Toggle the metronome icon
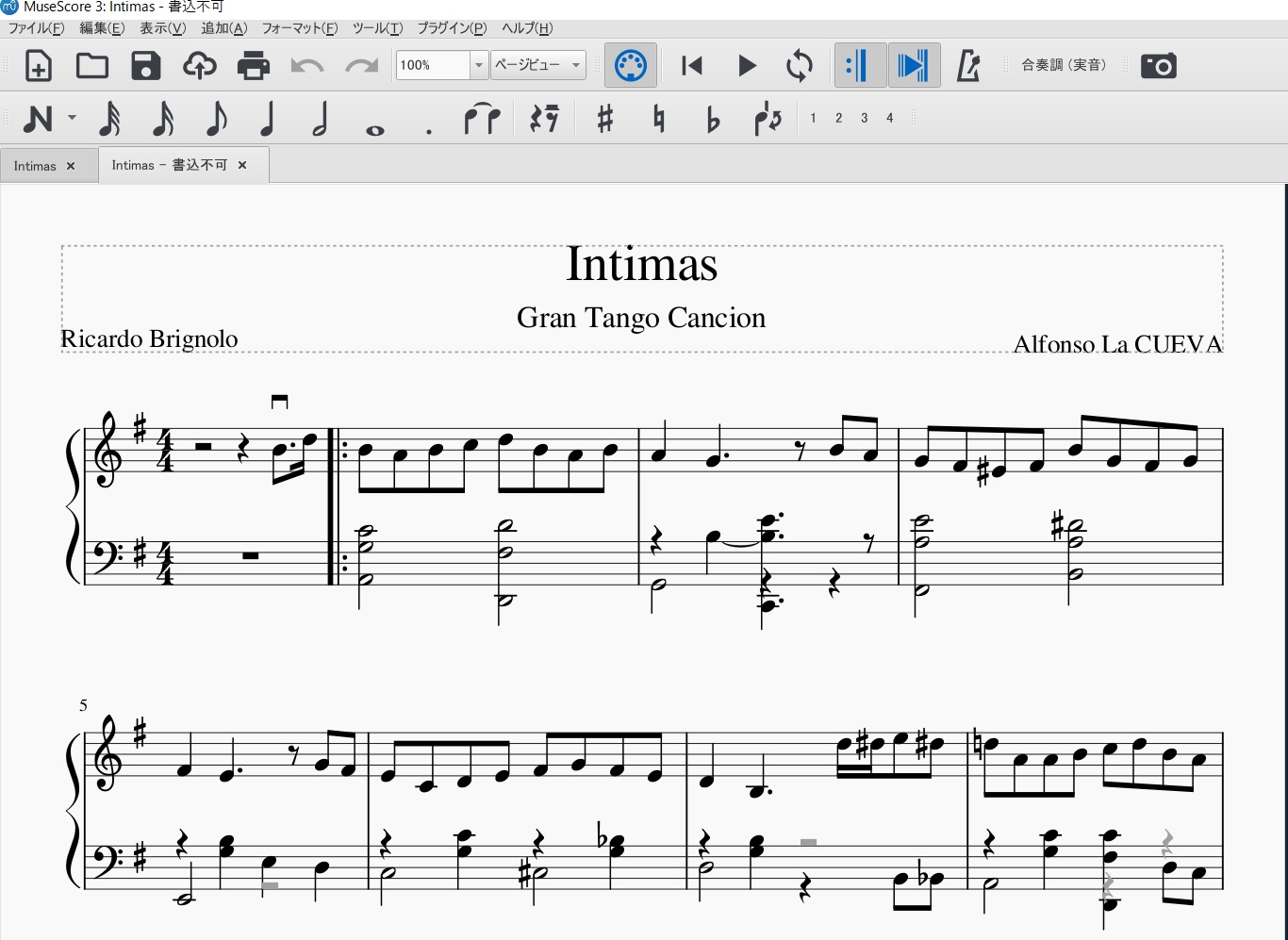This screenshot has height=940, width=1288. 968,66
